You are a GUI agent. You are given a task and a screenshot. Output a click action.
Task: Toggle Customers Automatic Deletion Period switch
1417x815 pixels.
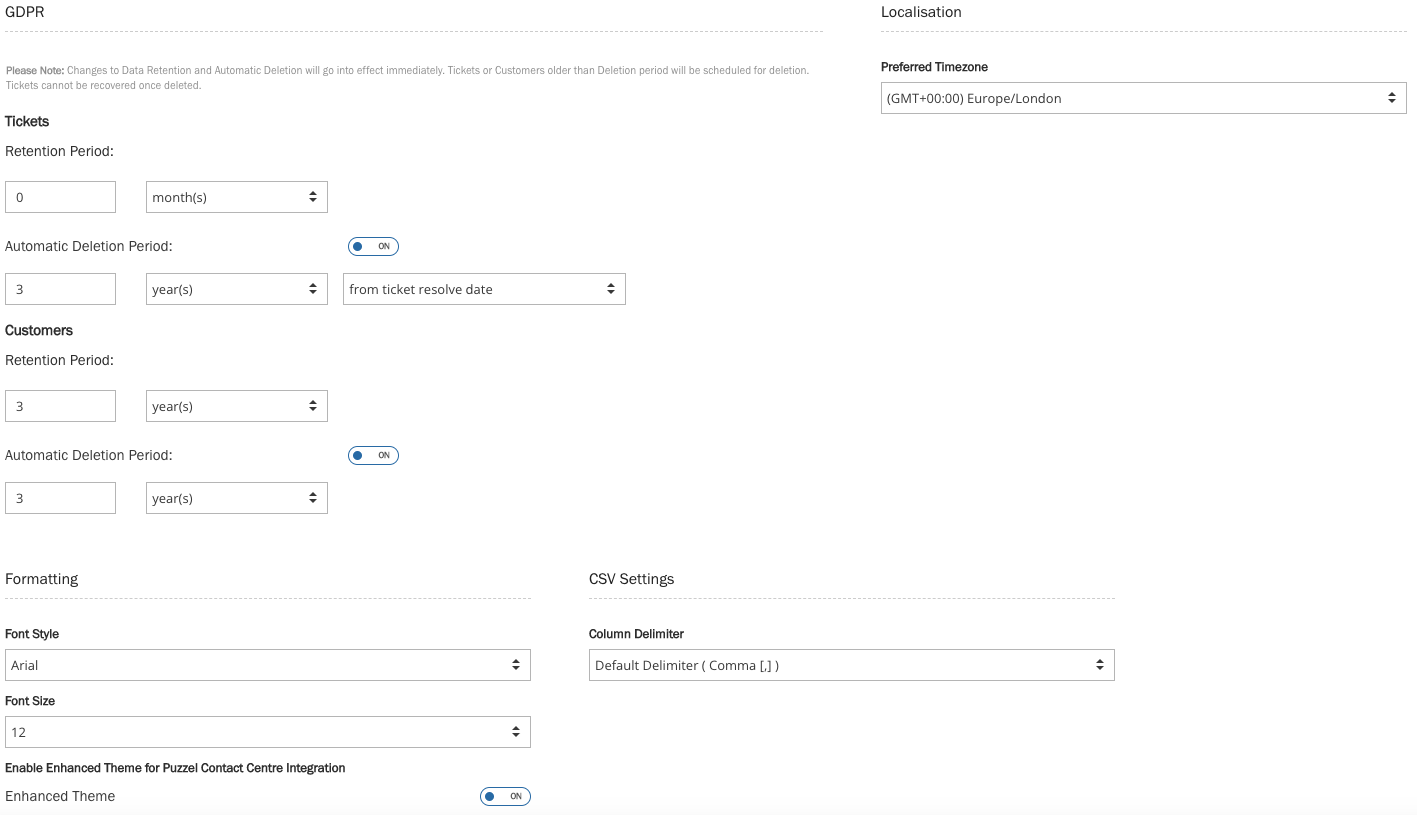coord(373,456)
